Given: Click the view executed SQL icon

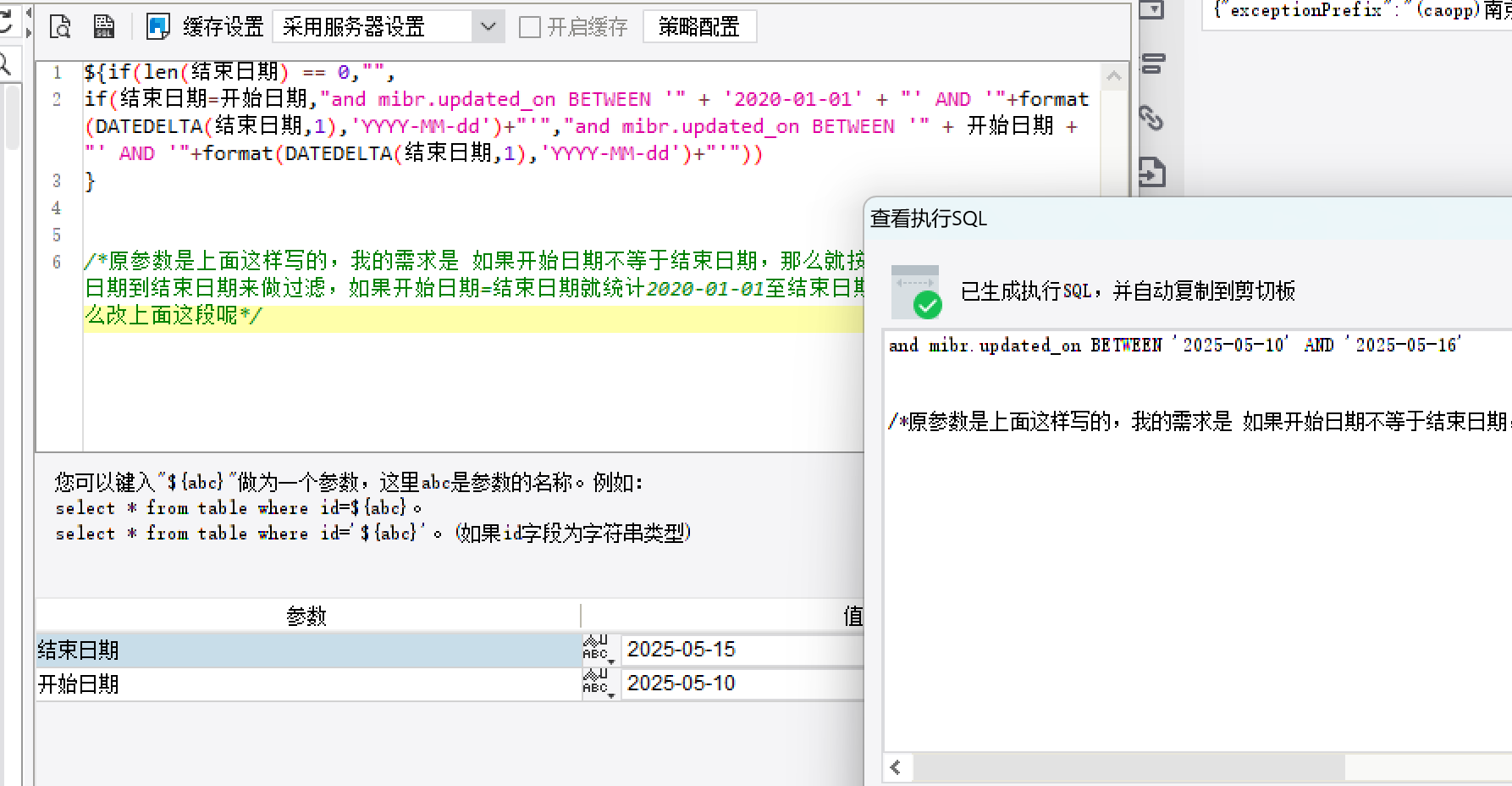Looking at the screenshot, I should tap(104, 26).
